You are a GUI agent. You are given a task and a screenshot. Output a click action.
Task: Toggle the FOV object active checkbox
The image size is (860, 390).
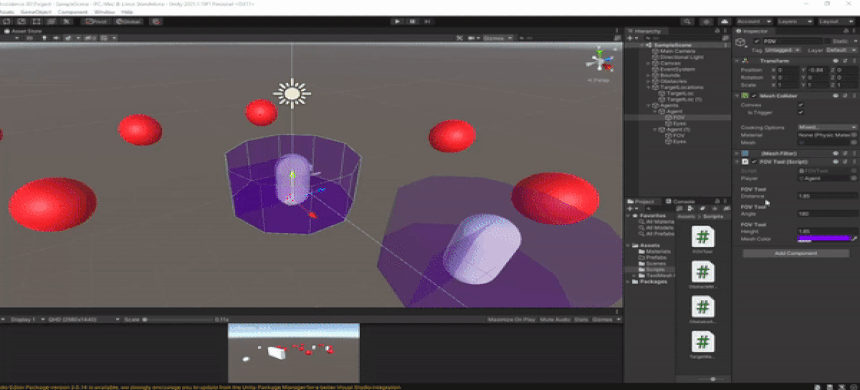[757, 41]
